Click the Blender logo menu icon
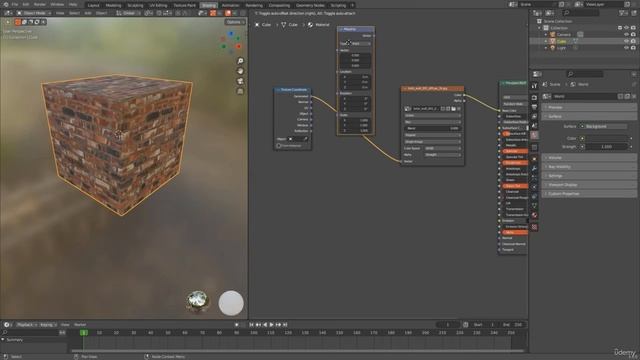Viewport: 640px width, 360px height. pyautogui.click(x=6, y=4)
